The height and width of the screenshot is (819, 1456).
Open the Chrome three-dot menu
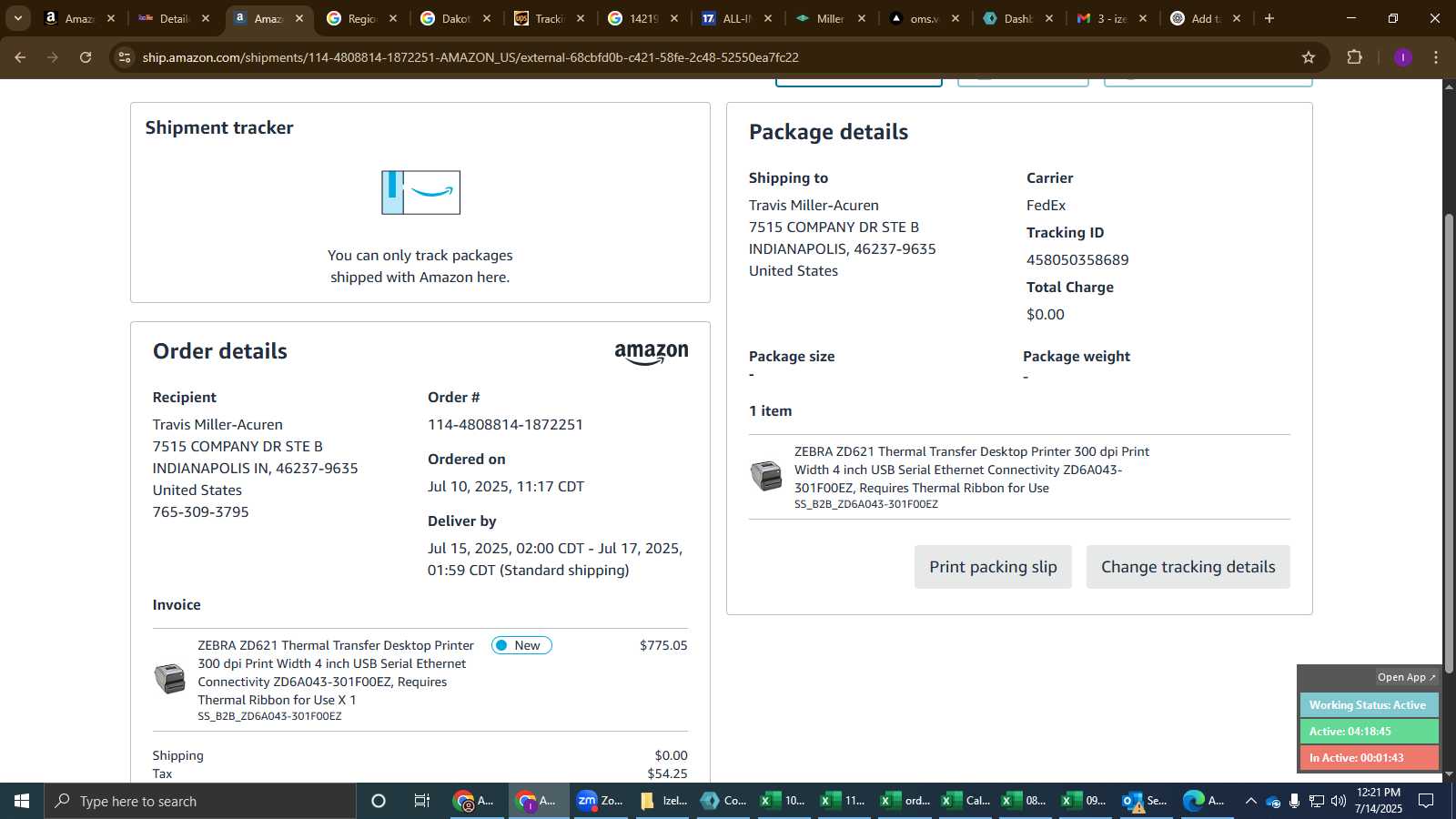point(1436,57)
